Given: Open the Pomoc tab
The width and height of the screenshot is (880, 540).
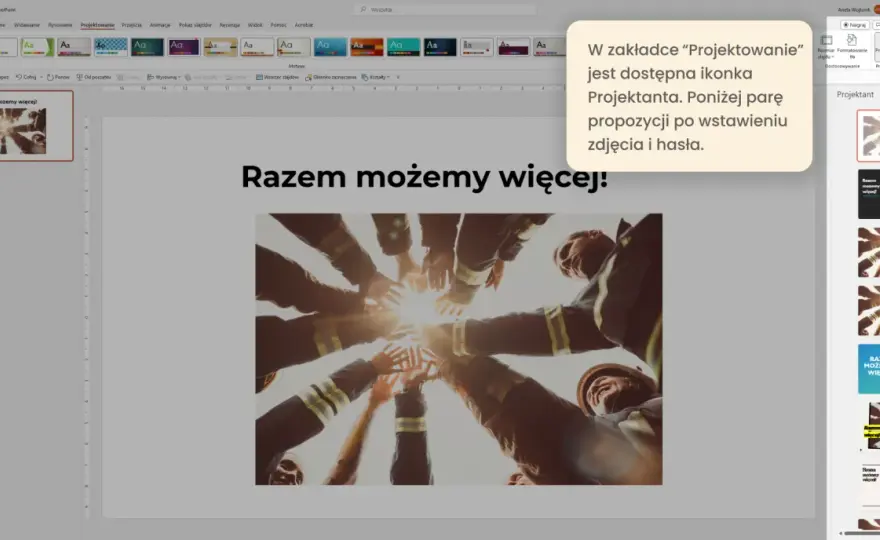Looking at the screenshot, I should tap(278, 25).
